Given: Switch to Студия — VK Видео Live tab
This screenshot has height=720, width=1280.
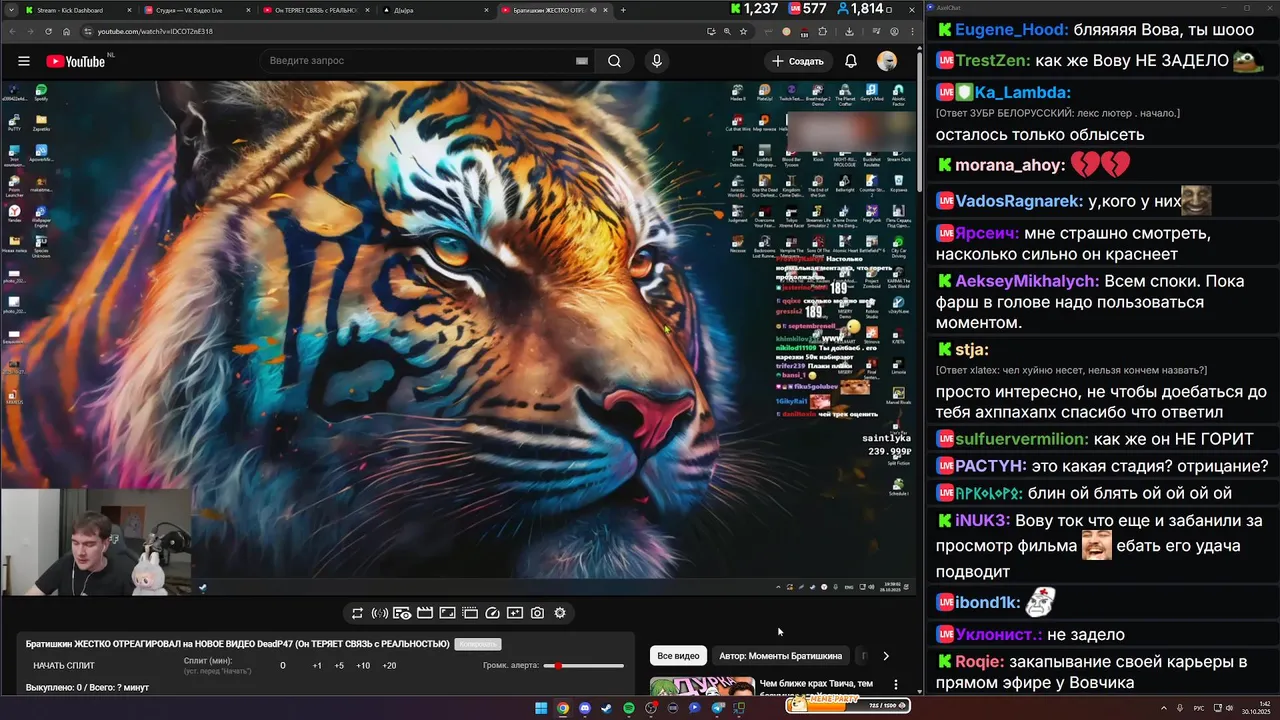Looking at the screenshot, I should pos(196,10).
